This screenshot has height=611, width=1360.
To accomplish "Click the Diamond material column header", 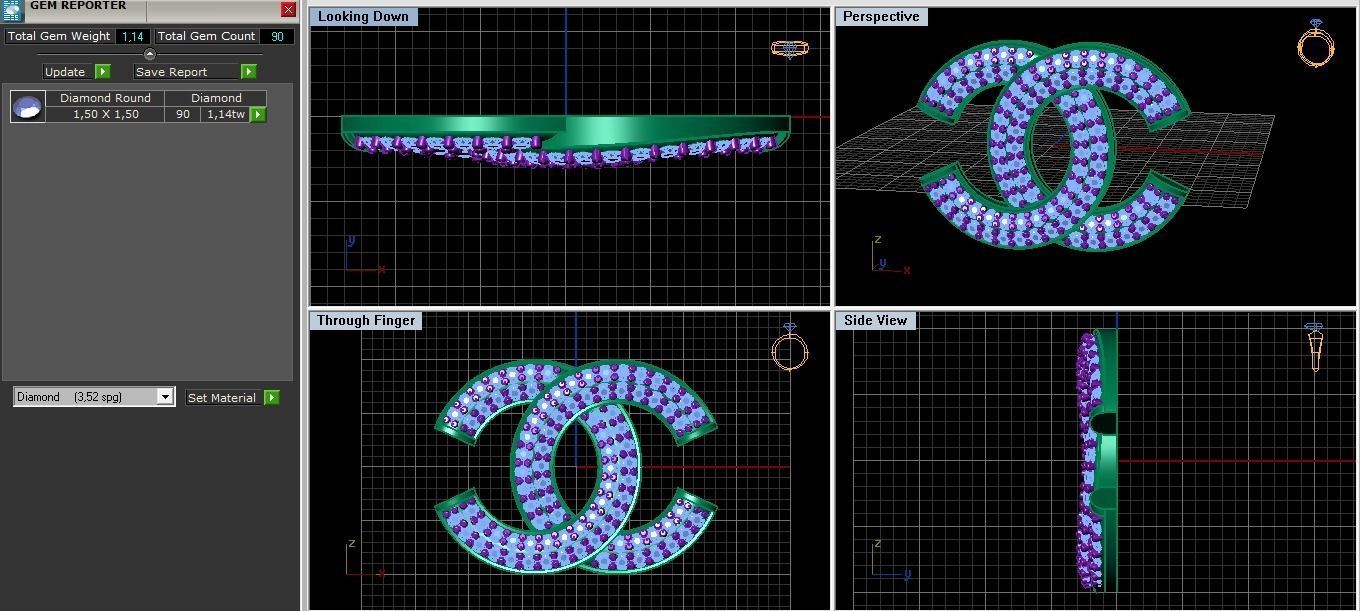I will click(x=216, y=98).
